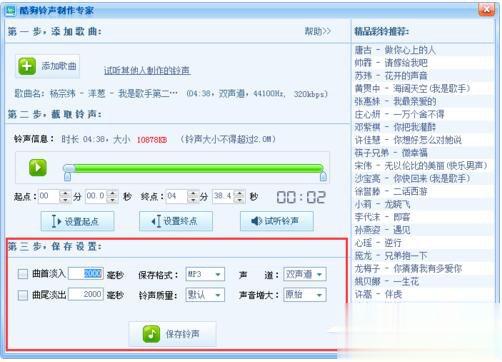Click the 终点 seconds field showing 38.4
This screenshot has height=362, width=502.
223,196
